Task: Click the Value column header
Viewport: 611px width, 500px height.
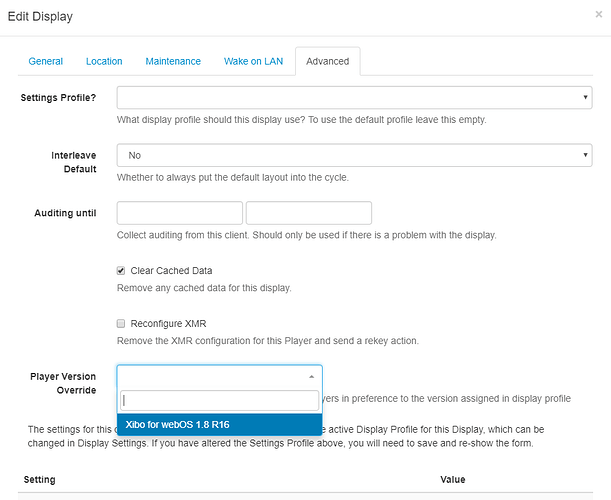Action: (x=452, y=480)
